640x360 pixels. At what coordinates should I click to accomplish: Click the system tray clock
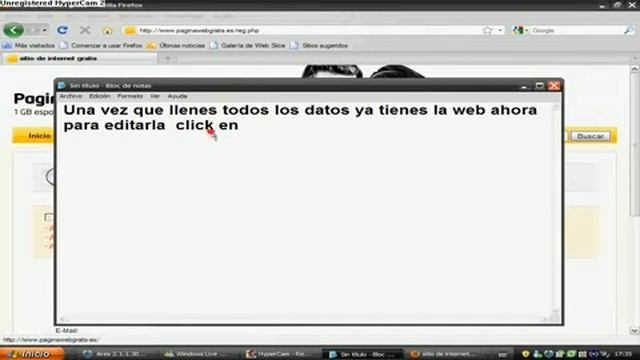click(624, 354)
